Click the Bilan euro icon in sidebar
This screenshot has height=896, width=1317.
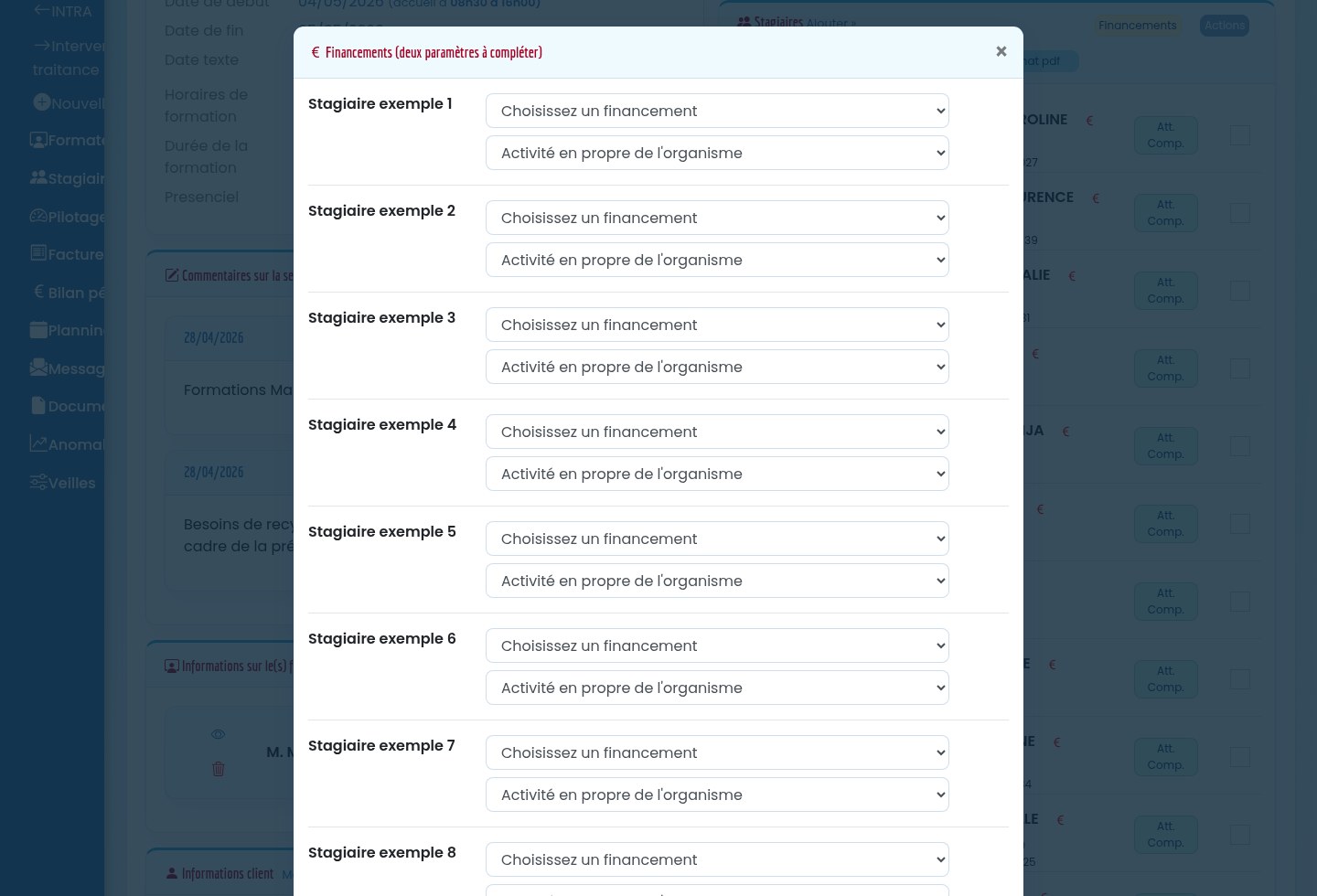click(x=38, y=292)
